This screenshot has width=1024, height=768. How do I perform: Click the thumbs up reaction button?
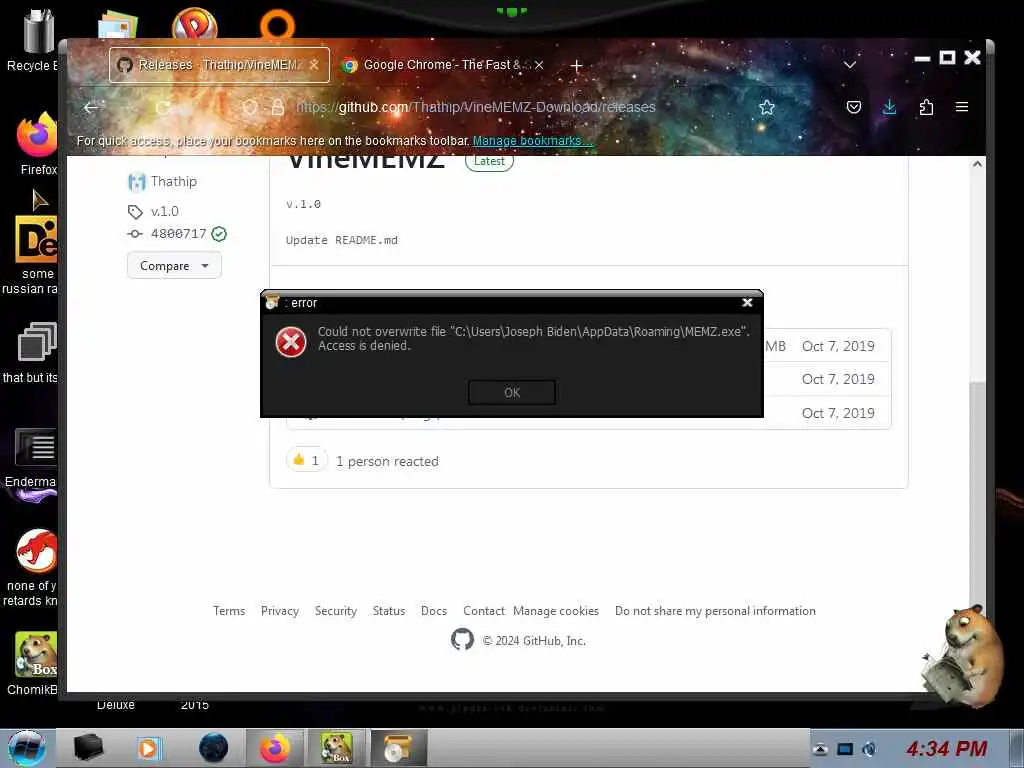(306, 460)
